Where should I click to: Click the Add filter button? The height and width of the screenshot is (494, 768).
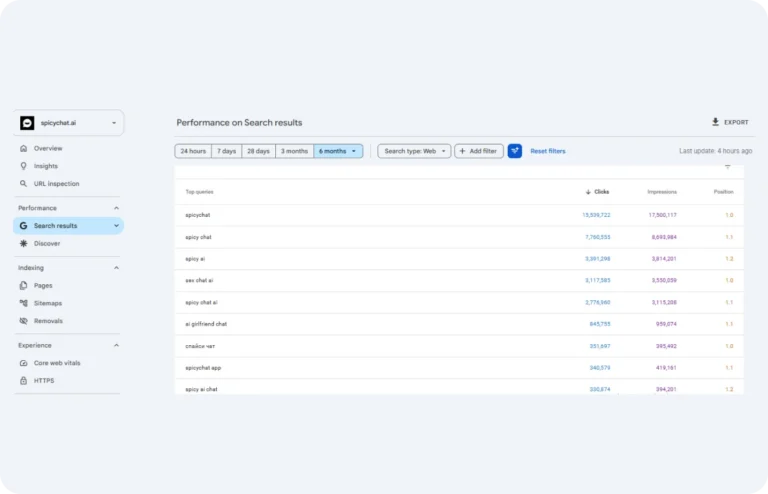pyautogui.click(x=479, y=151)
